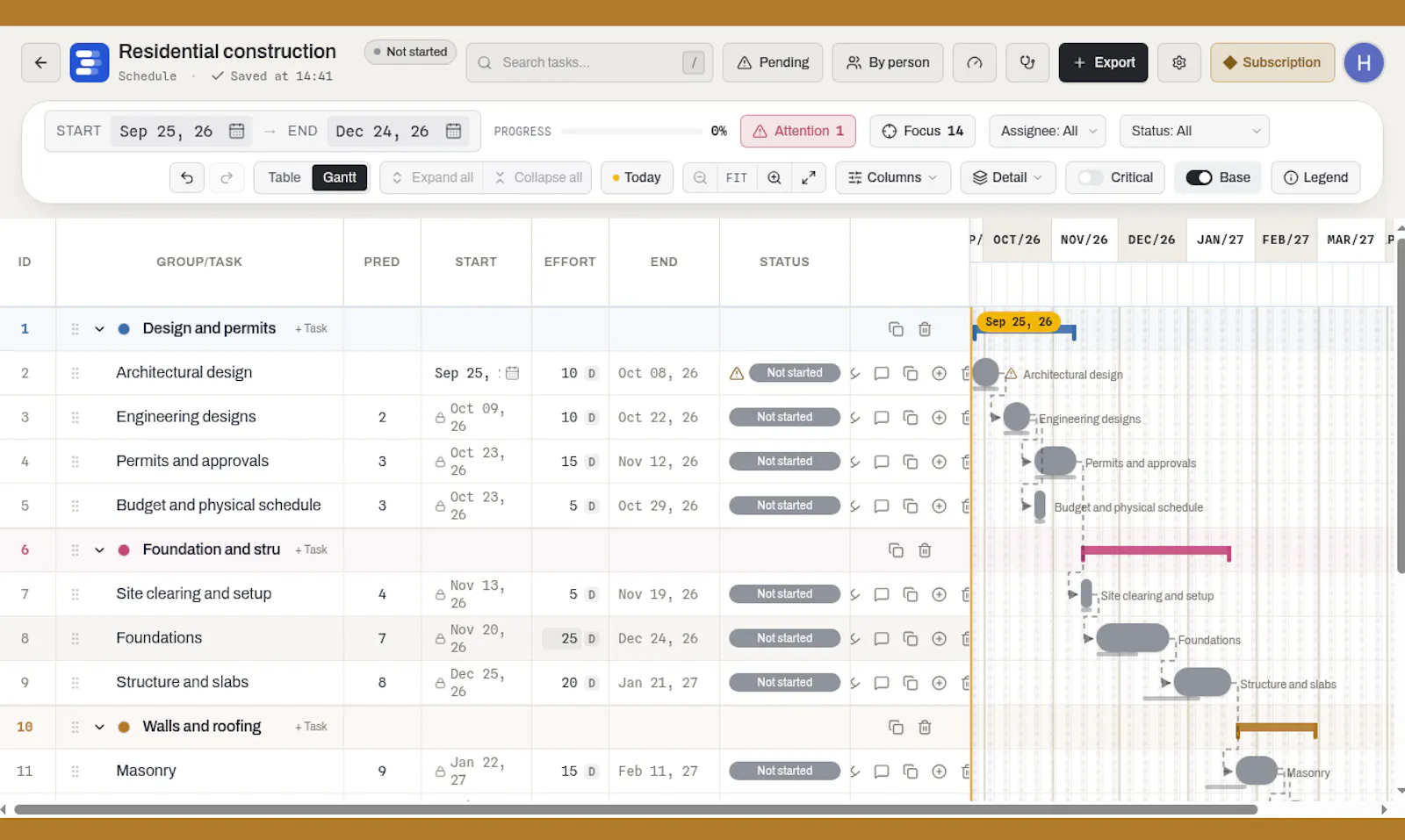Delete the Design and permits group

coord(925,329)
